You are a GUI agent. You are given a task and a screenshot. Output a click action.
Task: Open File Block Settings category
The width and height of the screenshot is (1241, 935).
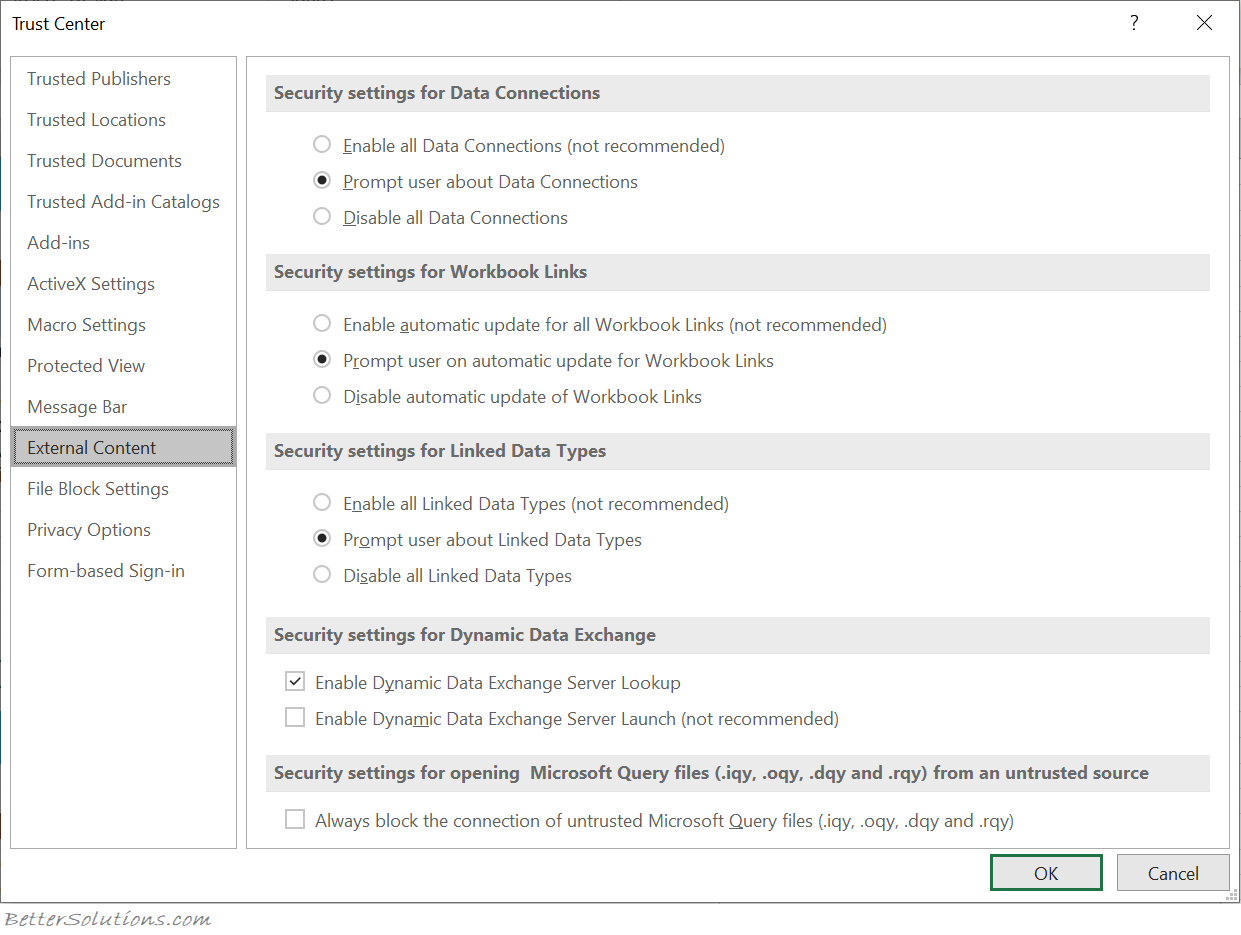tap(124, 489)
